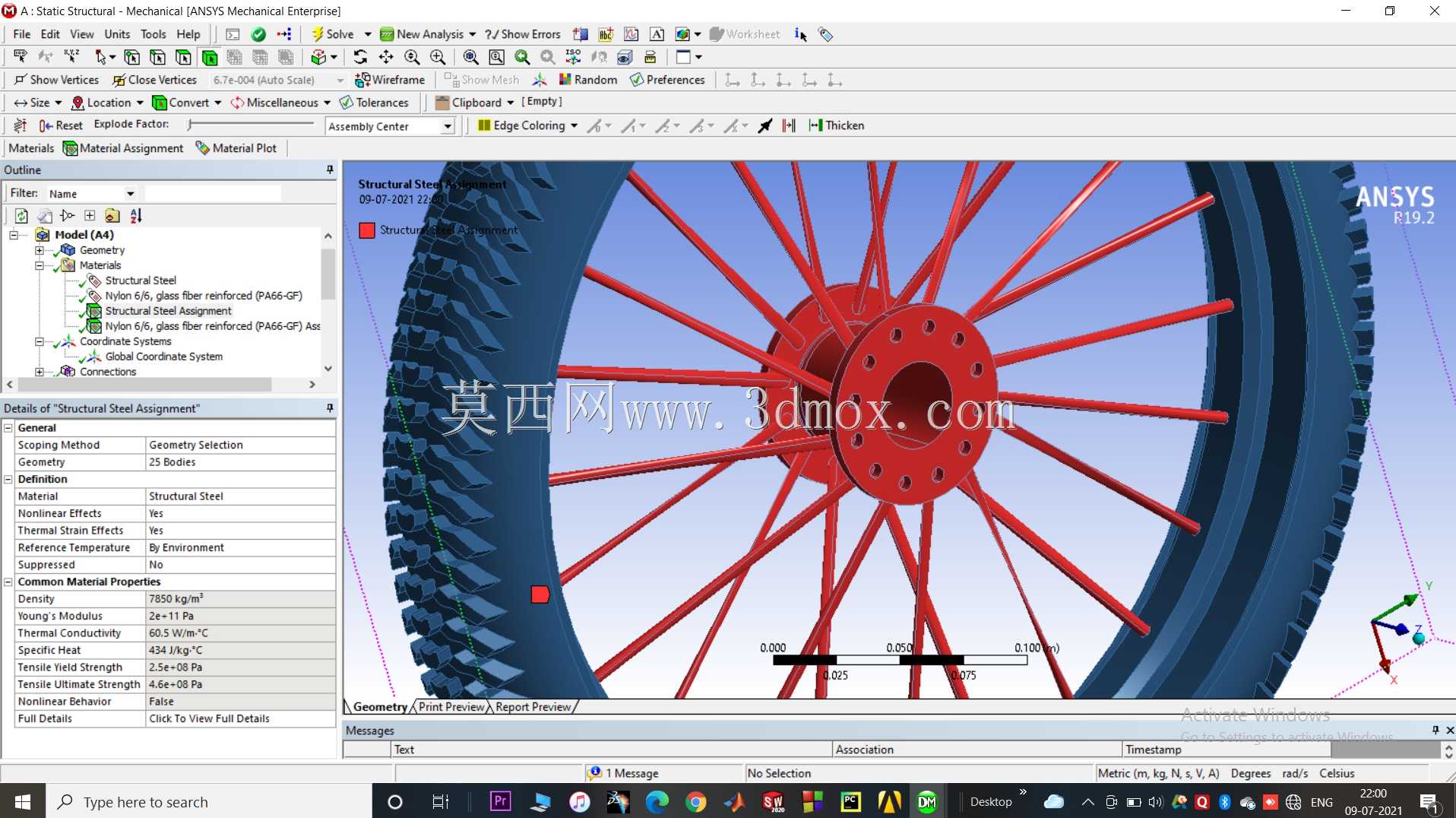
Task: Toggle Nonlinear Effects value Yes
Action: pos(240,513)
